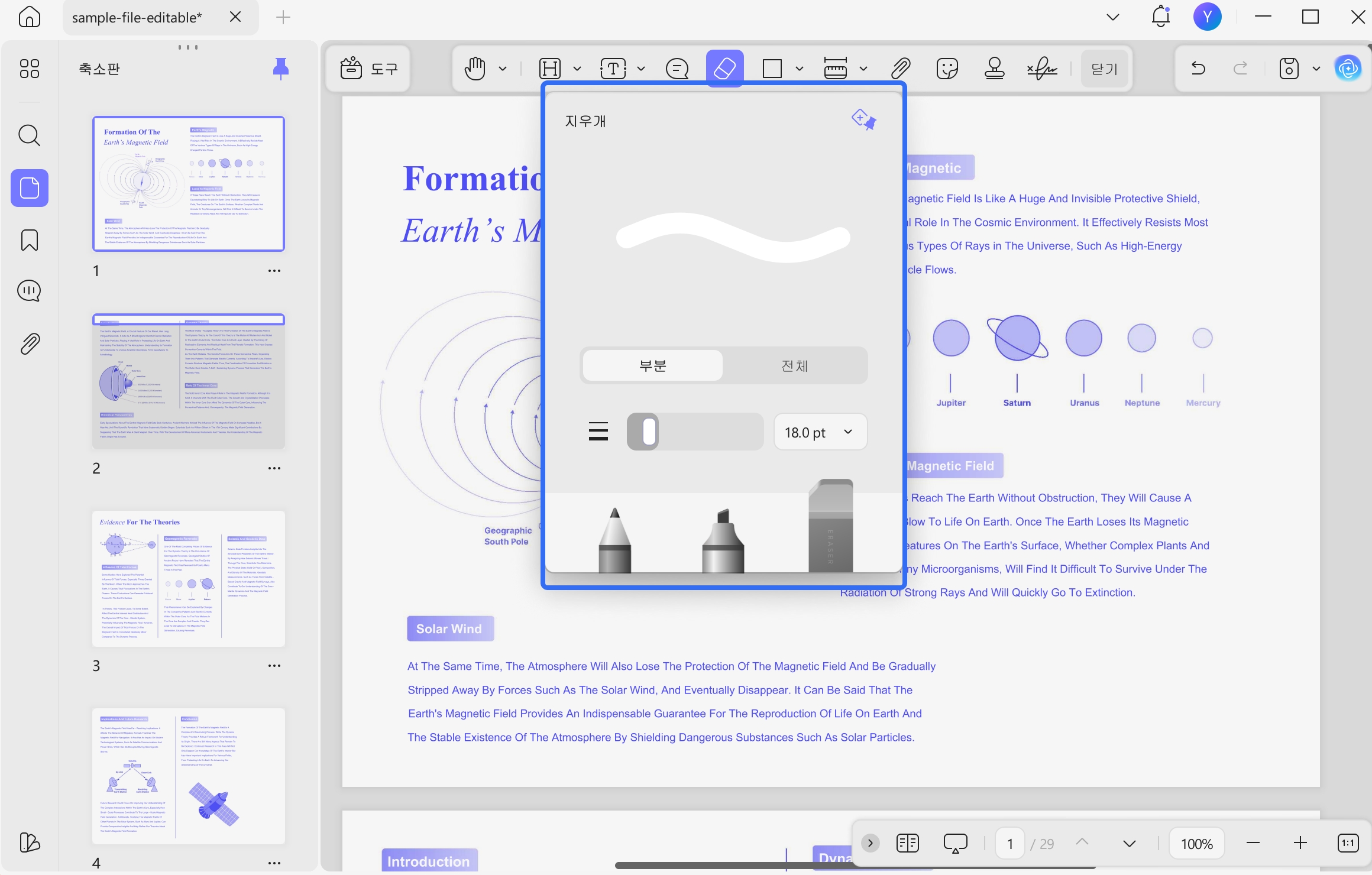
Task: Expand hand tool options arrow
Action: pos(503,69)
